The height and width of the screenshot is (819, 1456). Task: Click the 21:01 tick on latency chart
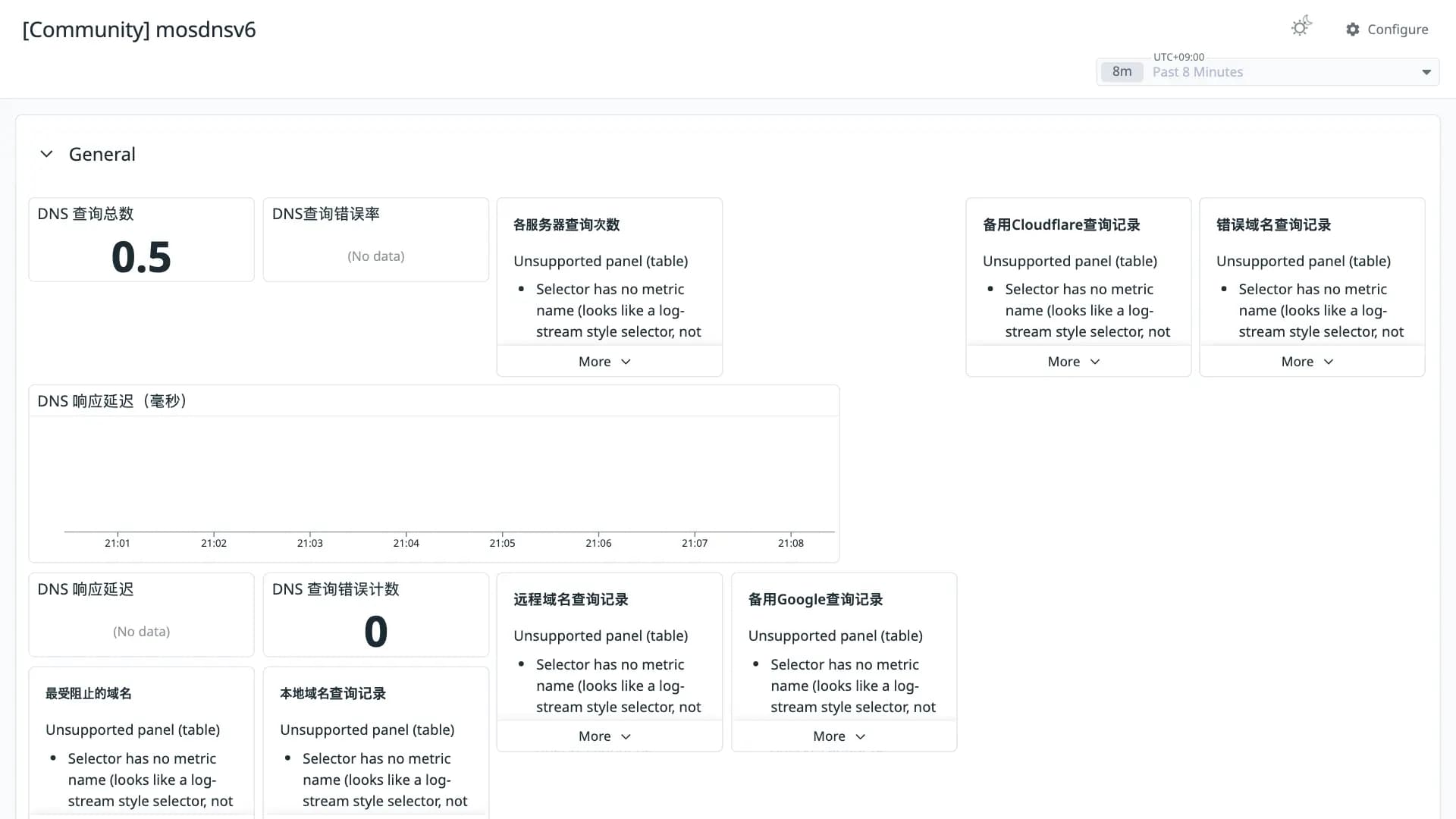118,543
